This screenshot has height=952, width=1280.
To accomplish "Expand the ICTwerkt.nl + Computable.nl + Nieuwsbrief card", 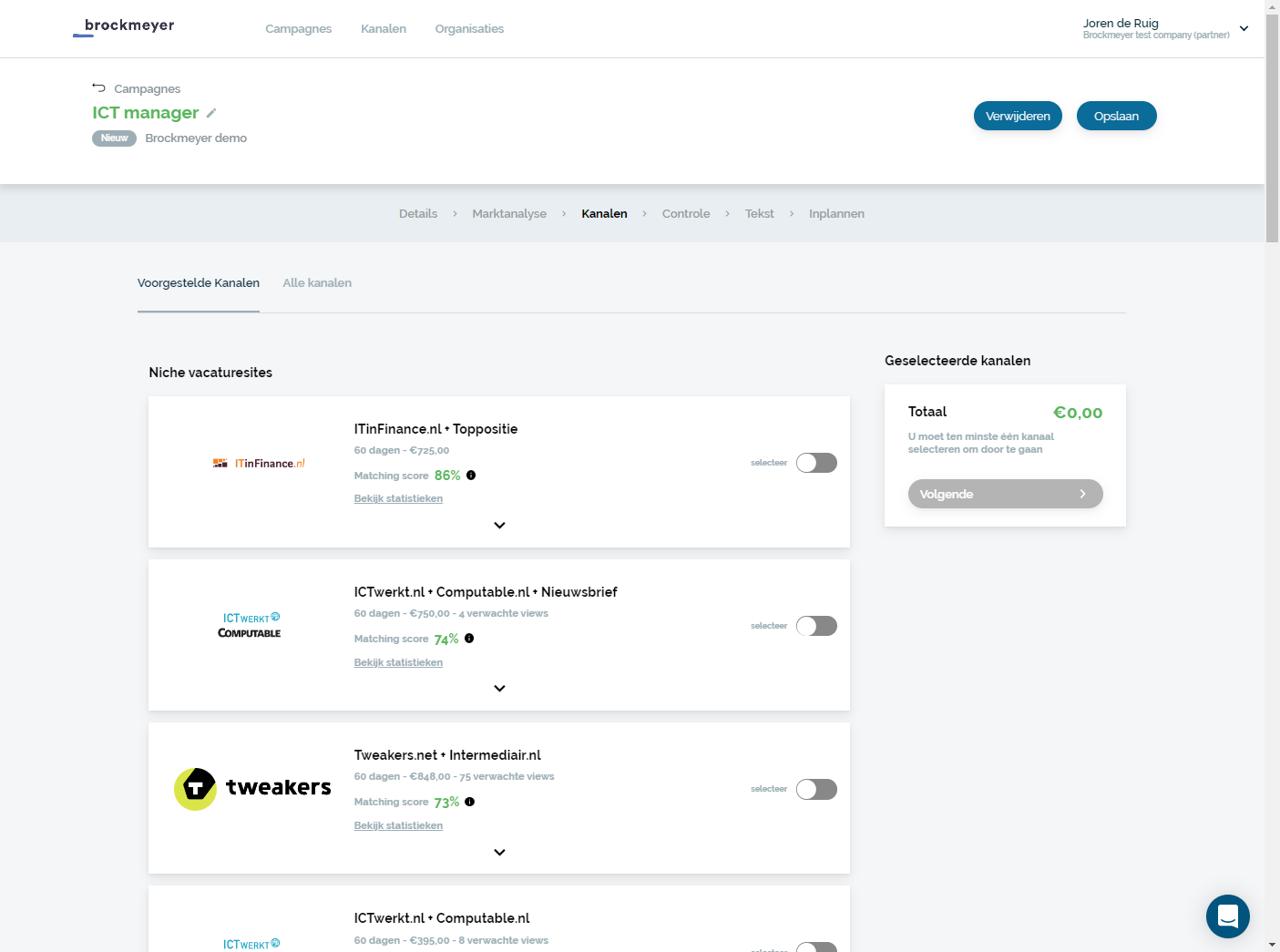I will 499,689.
